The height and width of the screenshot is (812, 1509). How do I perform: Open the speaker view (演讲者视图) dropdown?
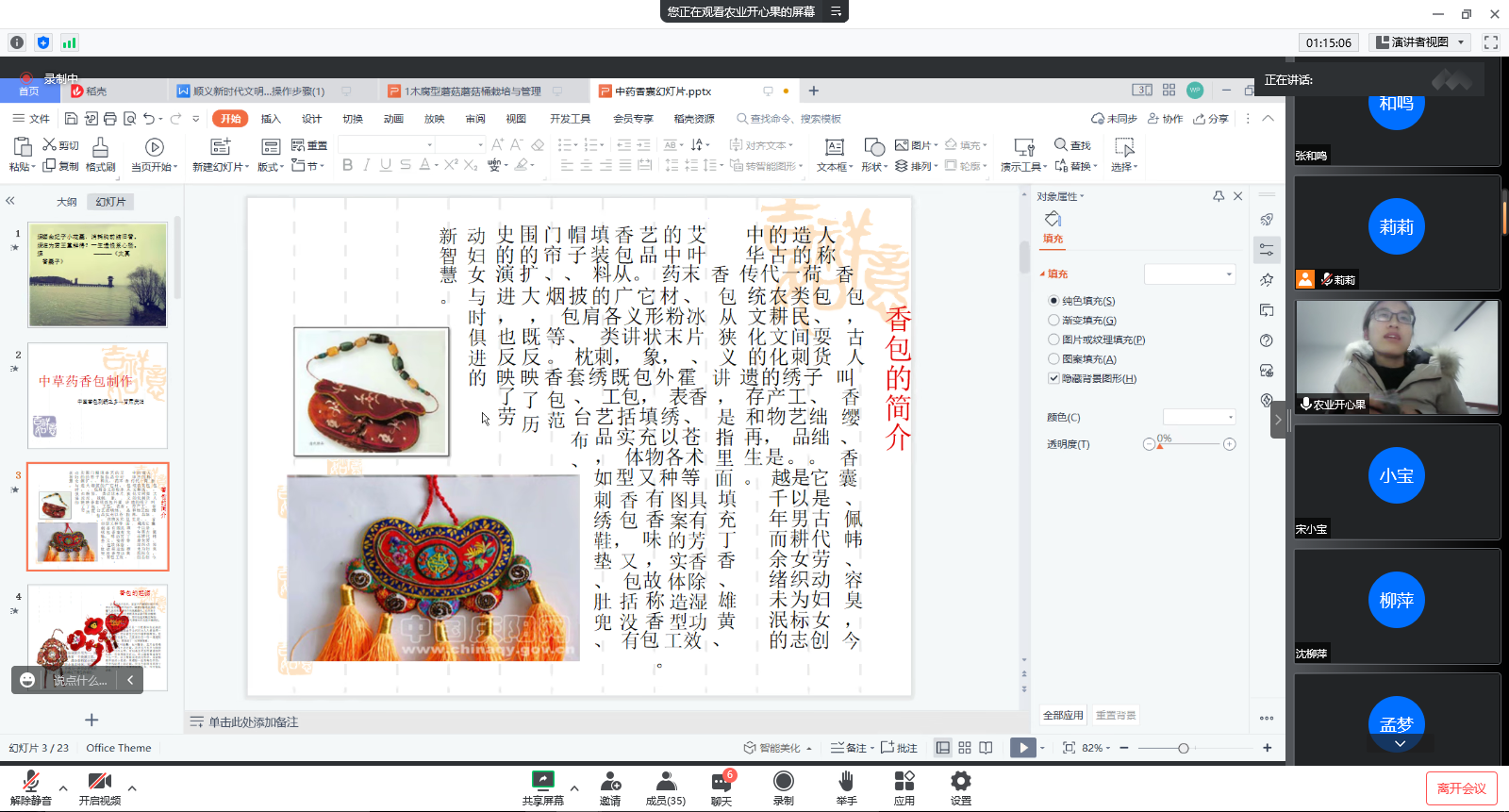pyautogui.click(x=1421, y=42)
